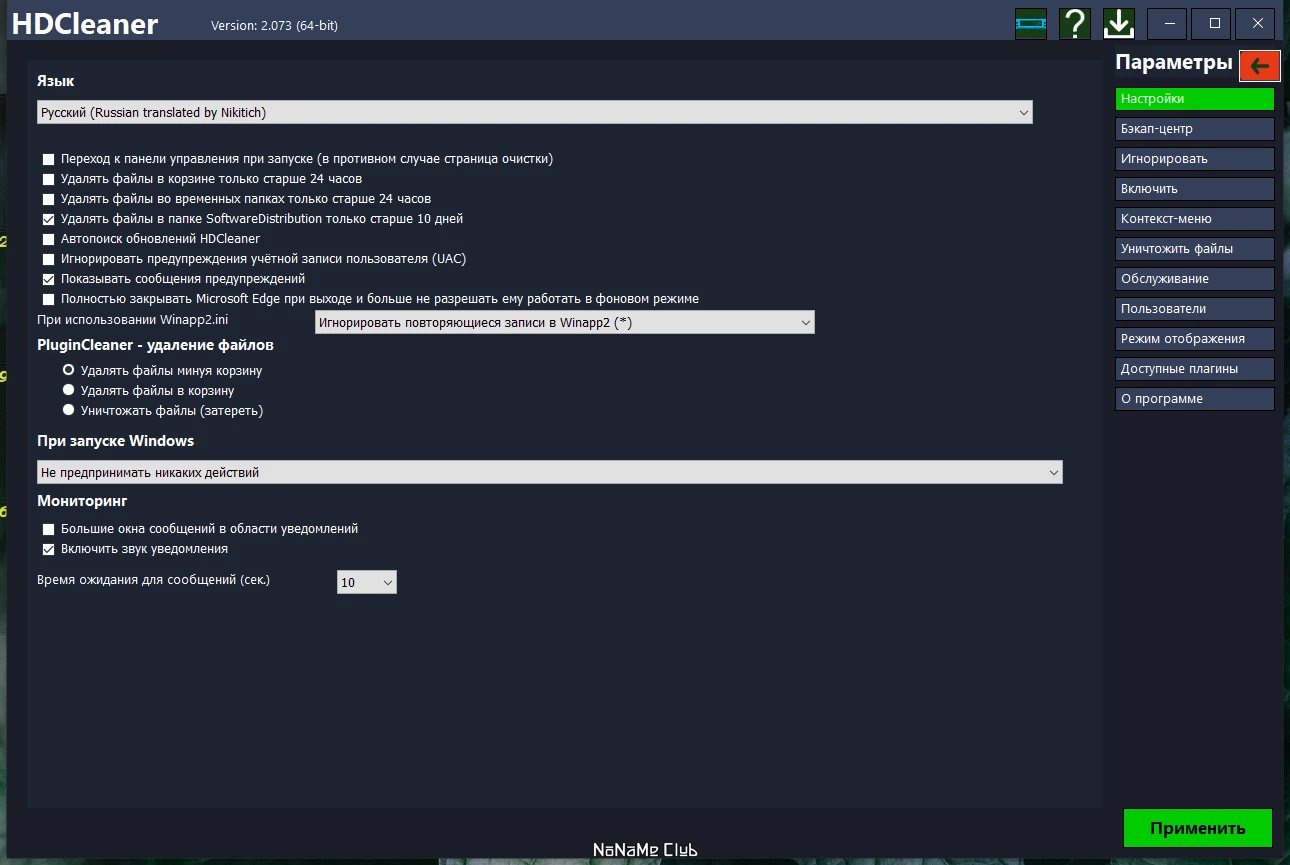This screenshot has width=1290, height=865.
Task: Toggle ignore UAC warnings checkbox
Action: (49, 259)
